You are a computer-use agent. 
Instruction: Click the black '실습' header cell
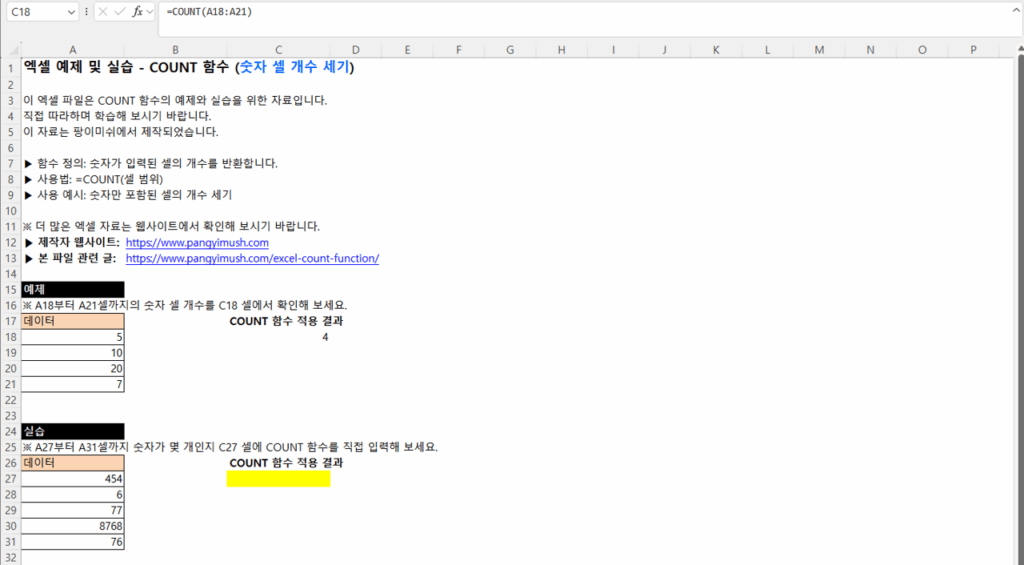coord(72,431)
